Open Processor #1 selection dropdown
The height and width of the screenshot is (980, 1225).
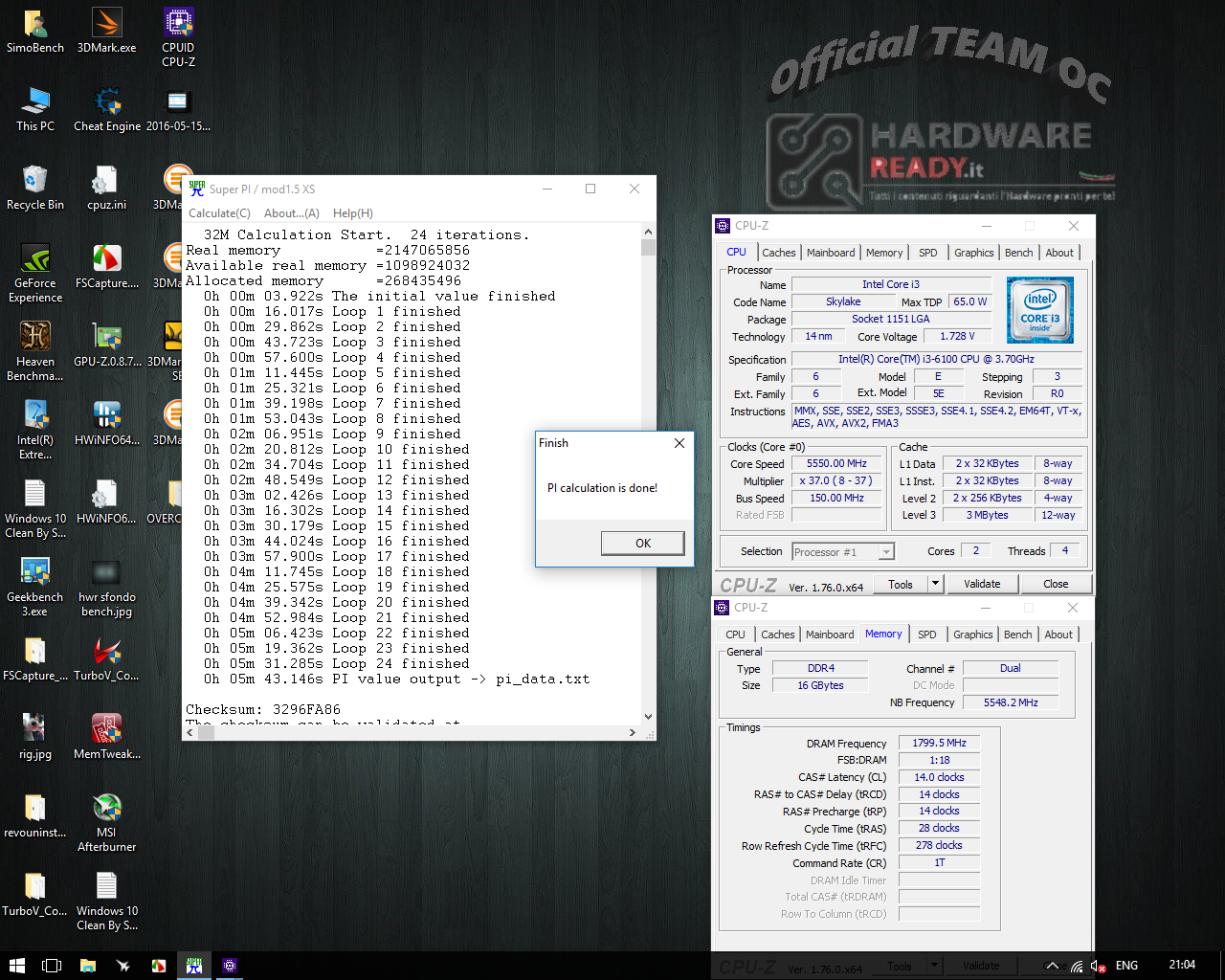click(843, 552)
